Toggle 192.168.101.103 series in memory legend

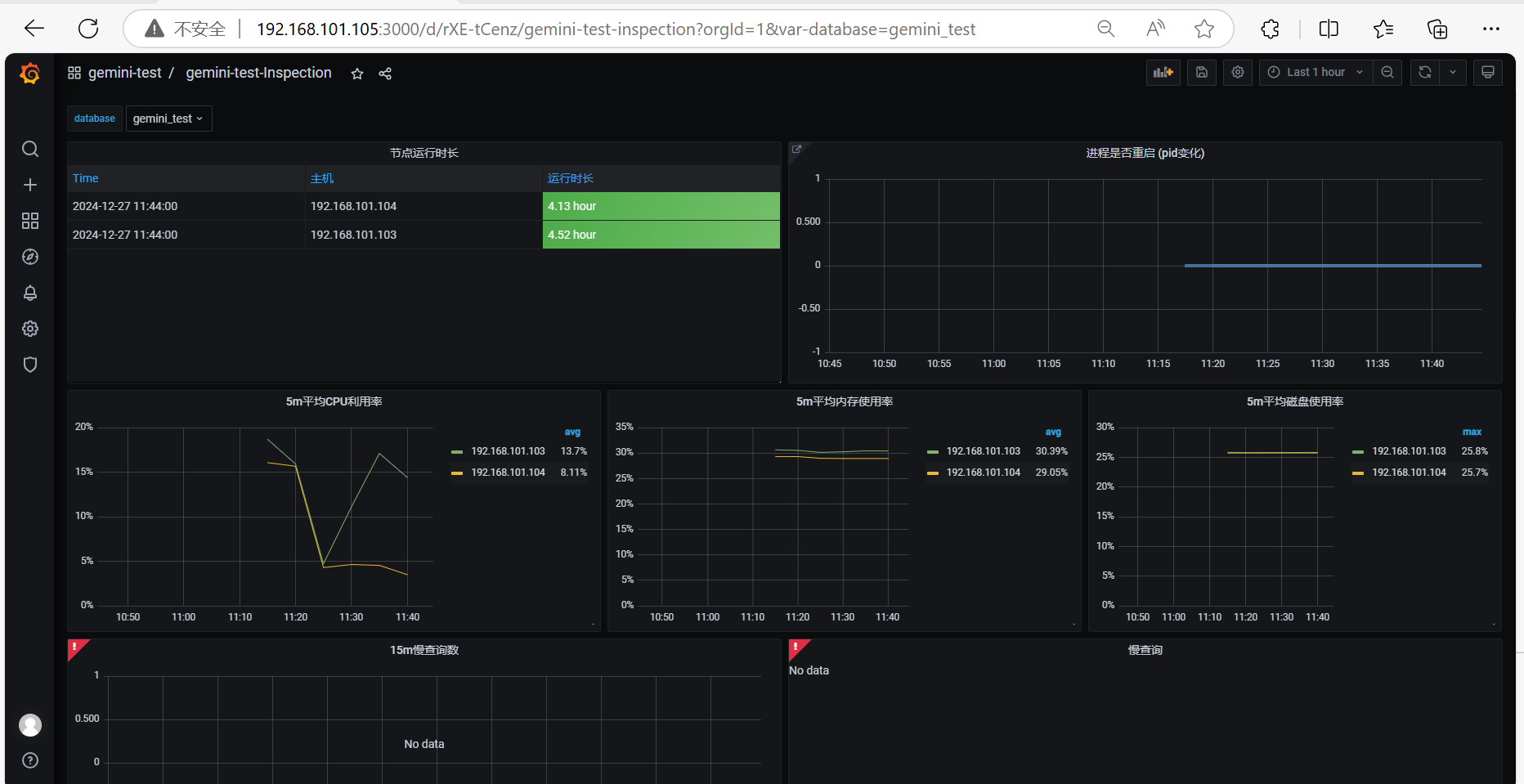click(984, 451)
